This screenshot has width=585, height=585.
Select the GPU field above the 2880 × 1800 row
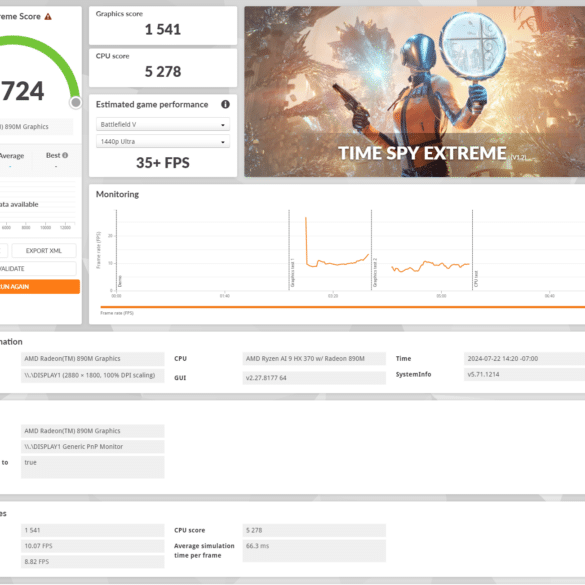point(93,359)
